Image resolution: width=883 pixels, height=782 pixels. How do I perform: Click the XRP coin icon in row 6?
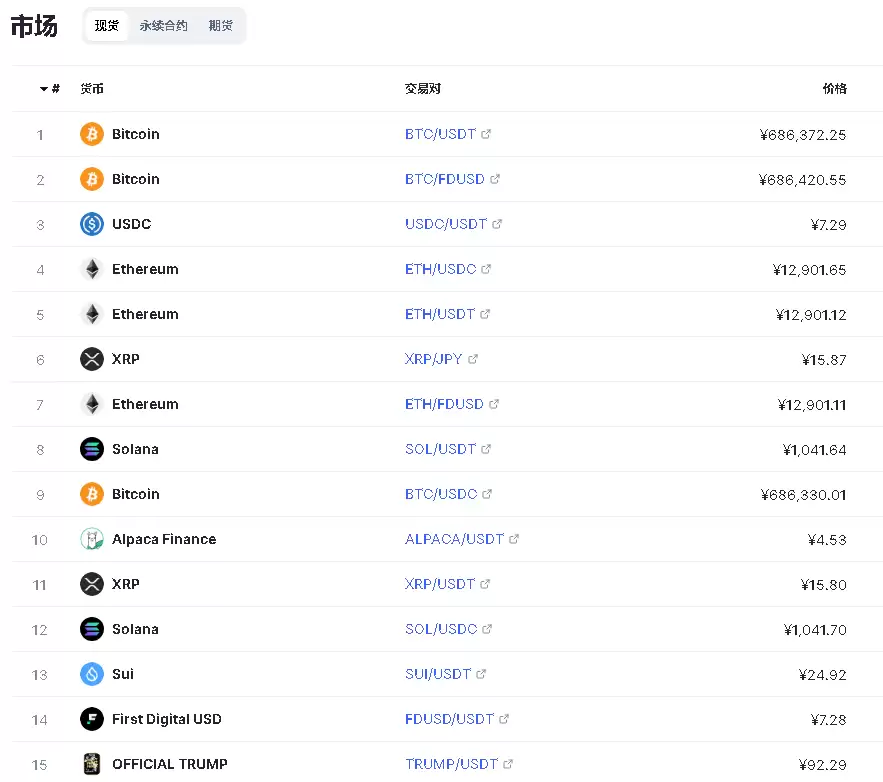(x=91, y=359)
